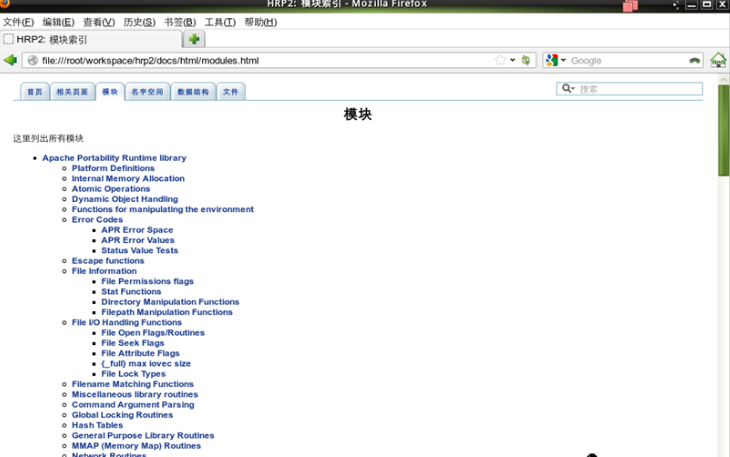This screenshot has width=730, height=457.
Task: Open the Escape functions link
Action: (x=108, y=261)
